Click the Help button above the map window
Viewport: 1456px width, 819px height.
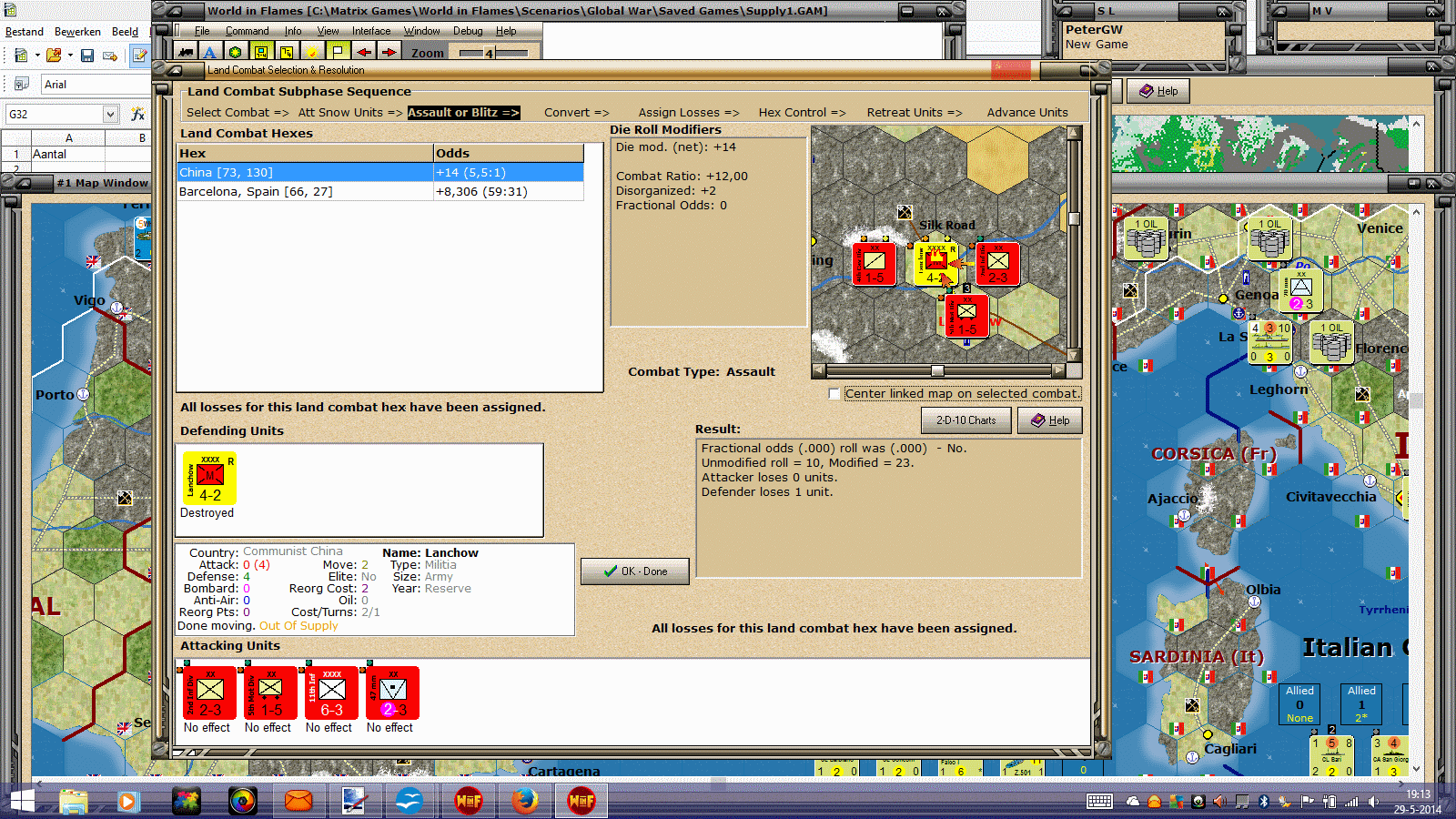[1158, 91]
